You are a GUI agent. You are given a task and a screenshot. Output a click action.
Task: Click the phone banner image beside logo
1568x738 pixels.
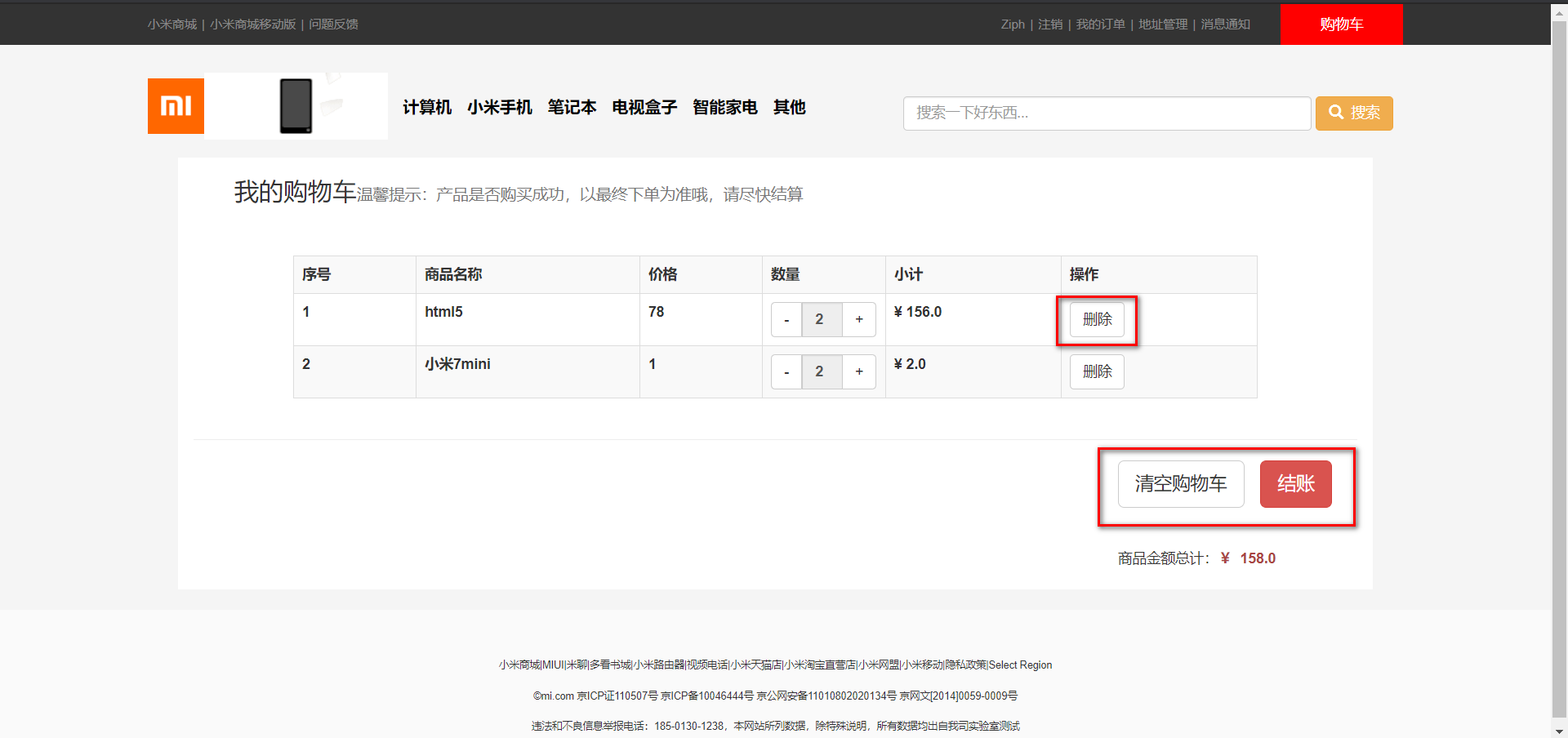296,106
